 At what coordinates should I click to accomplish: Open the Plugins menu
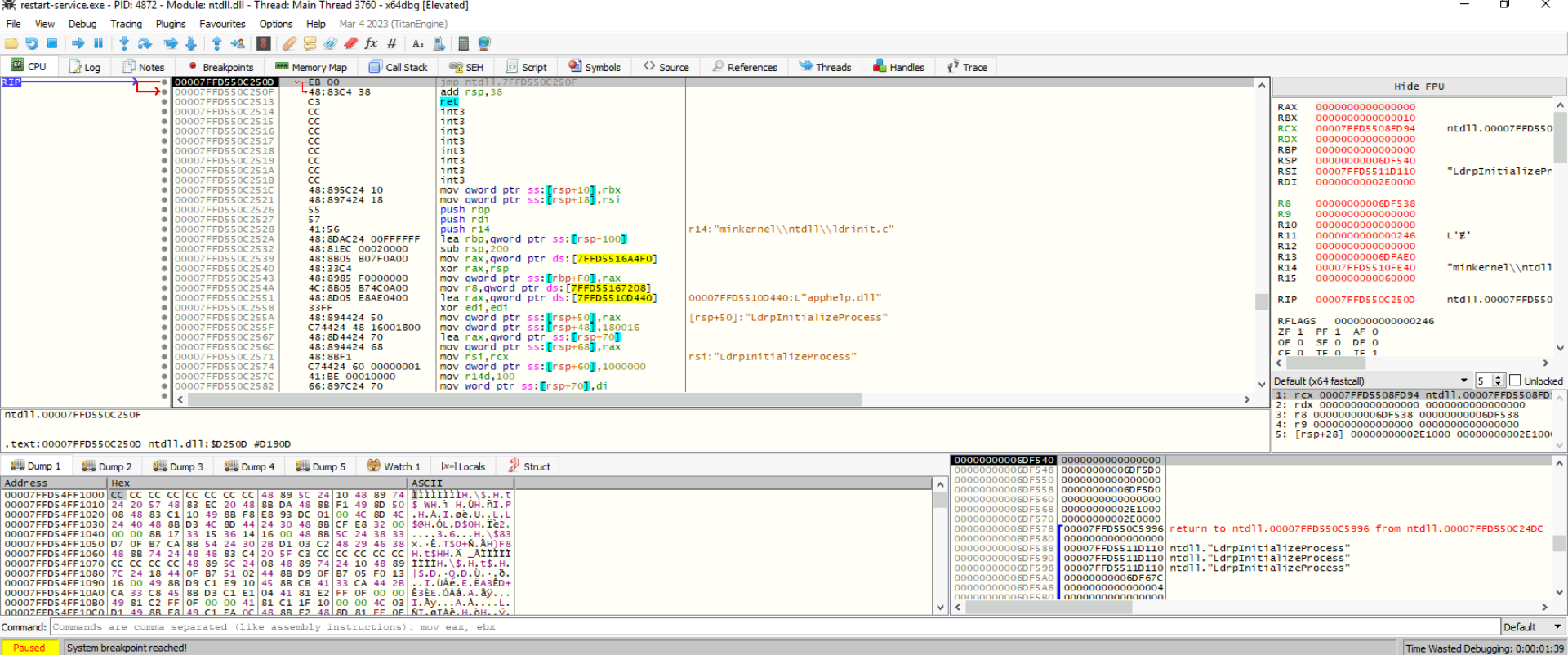[x=171, y=24]
